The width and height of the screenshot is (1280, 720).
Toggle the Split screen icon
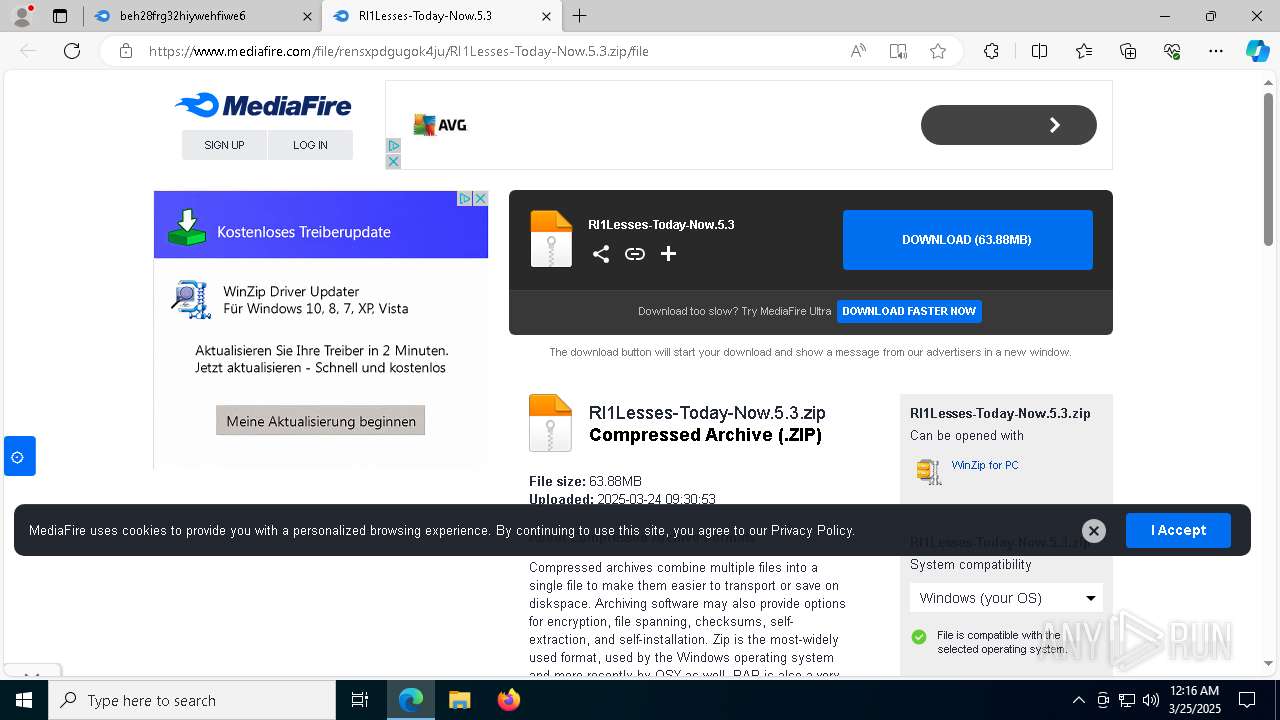click(1039, 51)
